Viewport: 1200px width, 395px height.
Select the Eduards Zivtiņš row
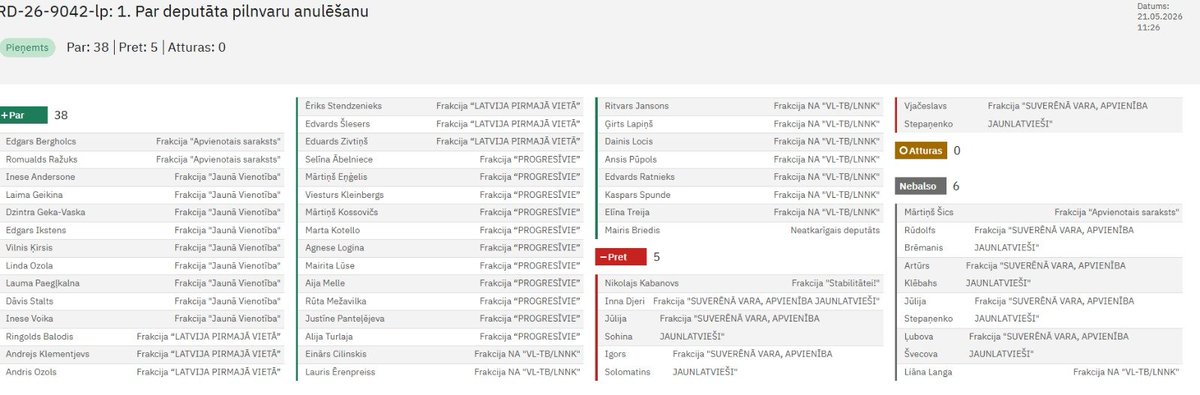tap(440, 142)
